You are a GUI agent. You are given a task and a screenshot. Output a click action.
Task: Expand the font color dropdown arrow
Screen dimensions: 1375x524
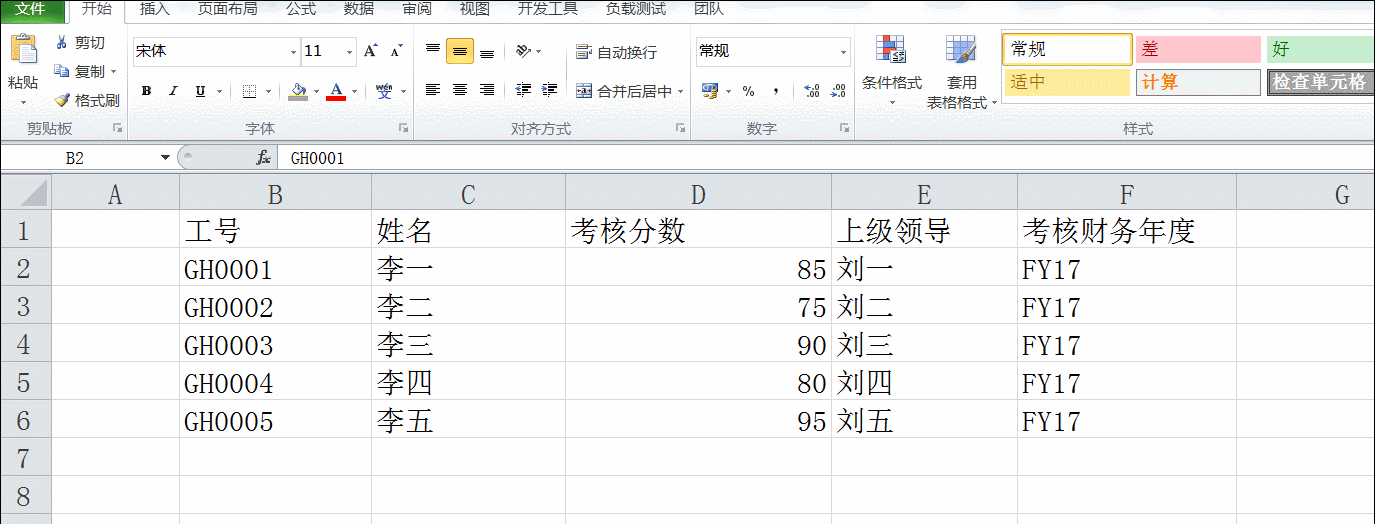pos(354,91)
